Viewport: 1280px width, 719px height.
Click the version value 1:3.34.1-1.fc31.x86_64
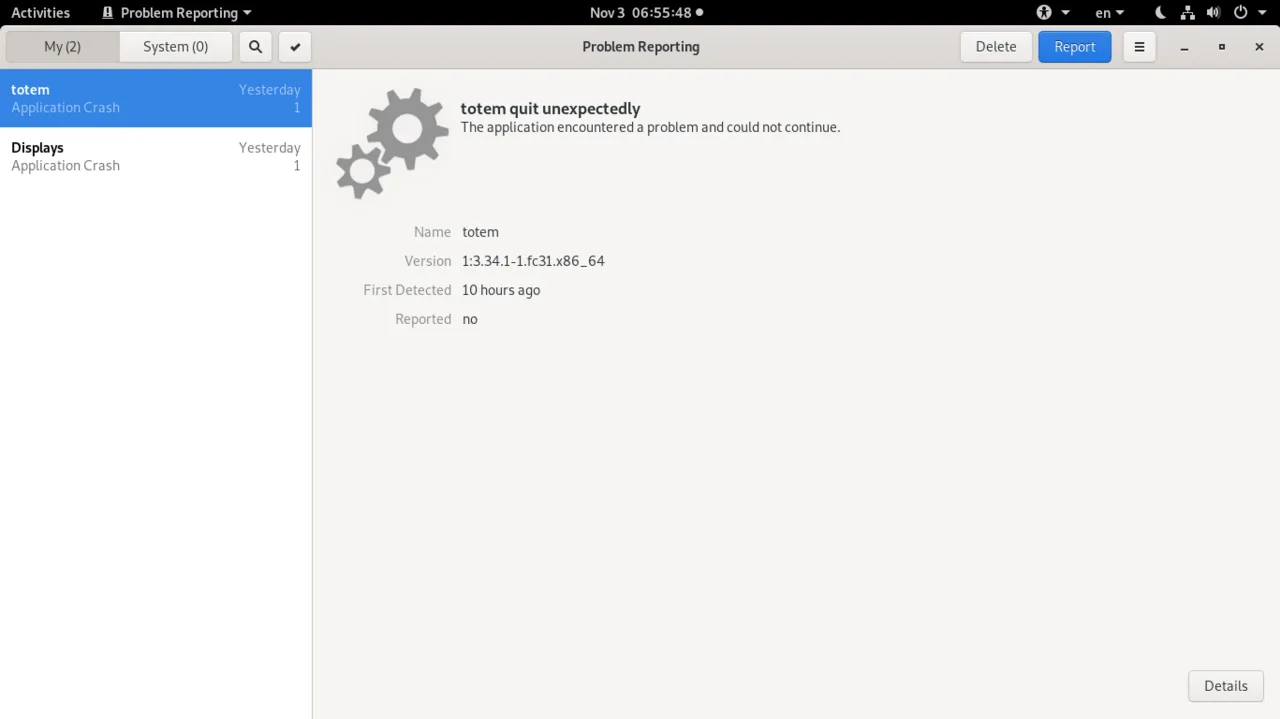pyautogui.click(x=533, y=261)
